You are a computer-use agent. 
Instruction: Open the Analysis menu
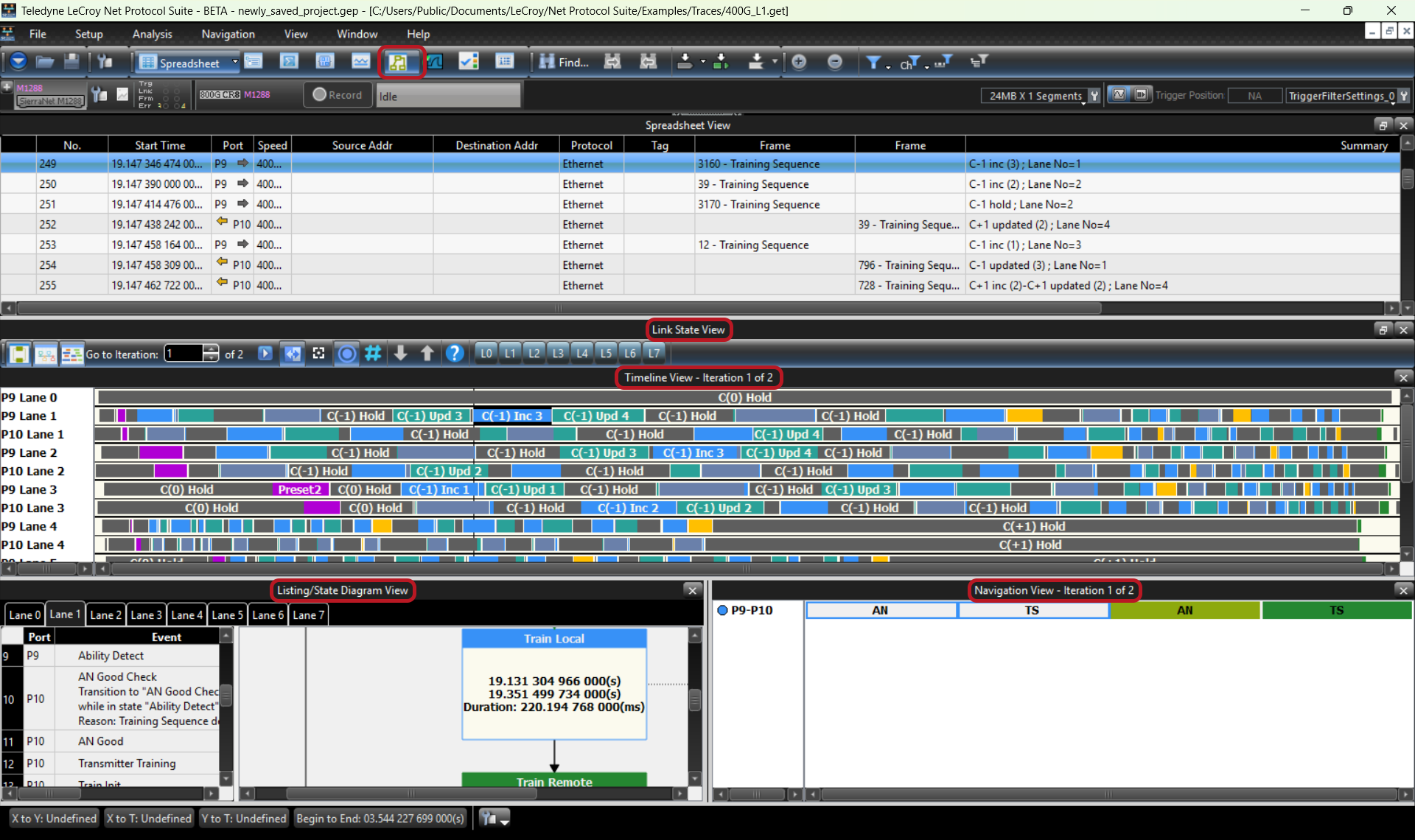(x=152, y=34)
